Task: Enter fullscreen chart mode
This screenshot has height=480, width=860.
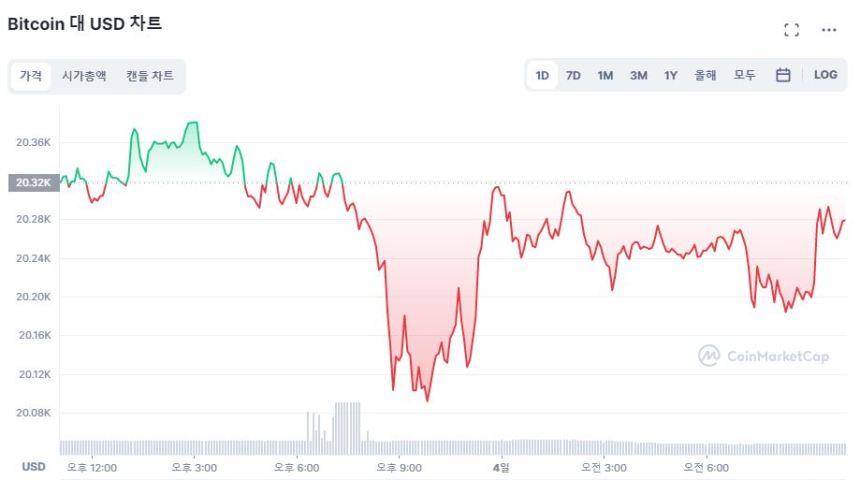Action: pos(791,30)
